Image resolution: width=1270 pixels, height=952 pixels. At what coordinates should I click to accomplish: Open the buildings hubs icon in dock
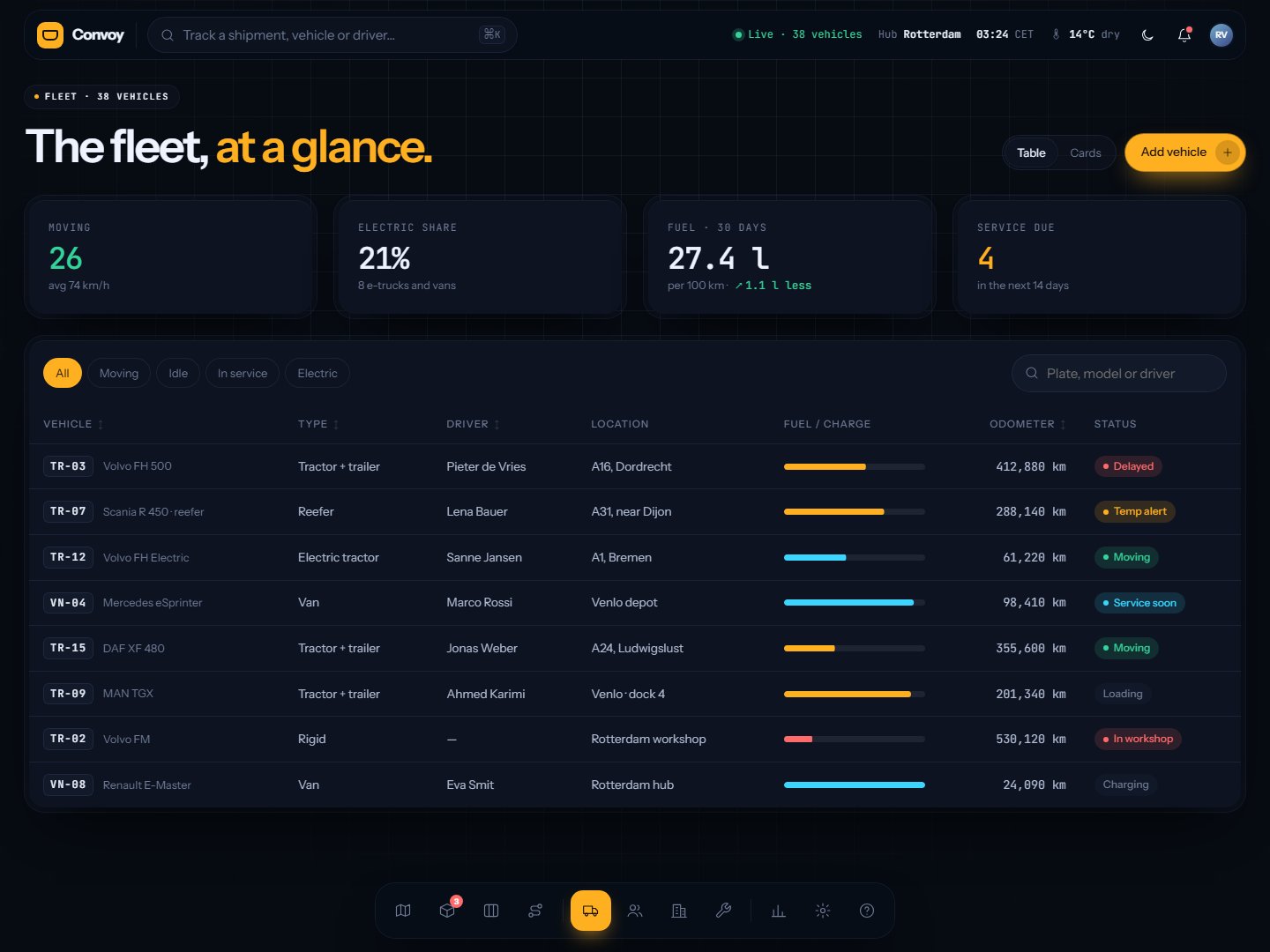pyautogui.click(x=679, y=911)
